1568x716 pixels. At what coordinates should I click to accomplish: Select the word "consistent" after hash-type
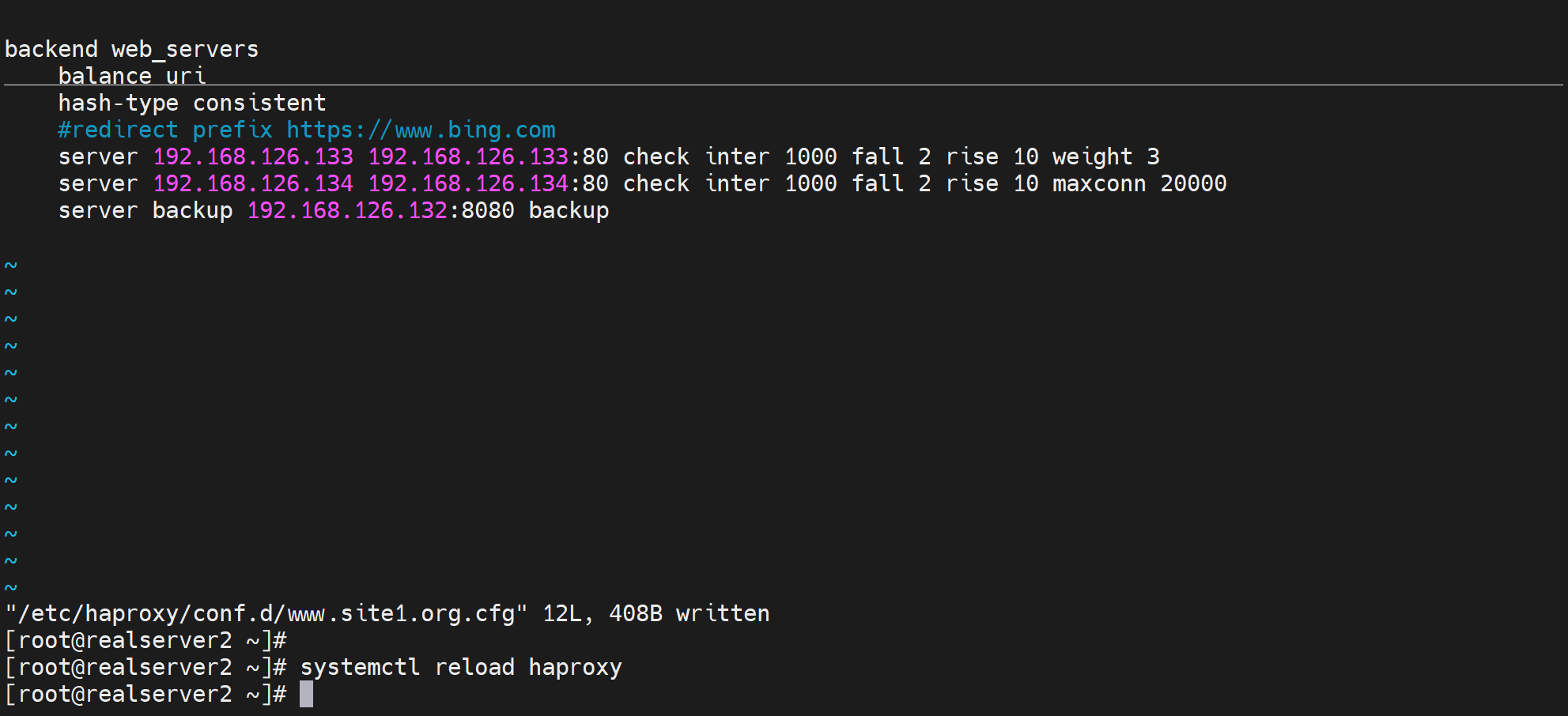click(259, 103)
